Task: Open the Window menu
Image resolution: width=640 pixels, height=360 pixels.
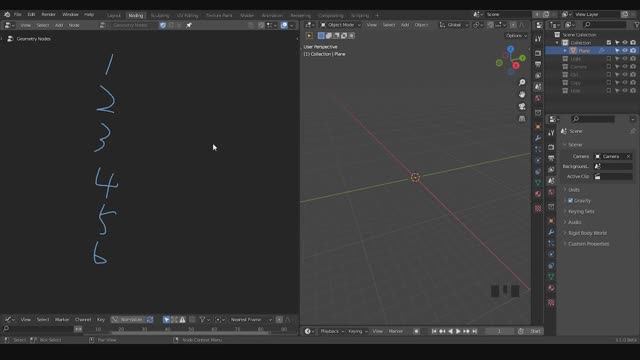Action: pyautogui.click(x=70, y=14)
